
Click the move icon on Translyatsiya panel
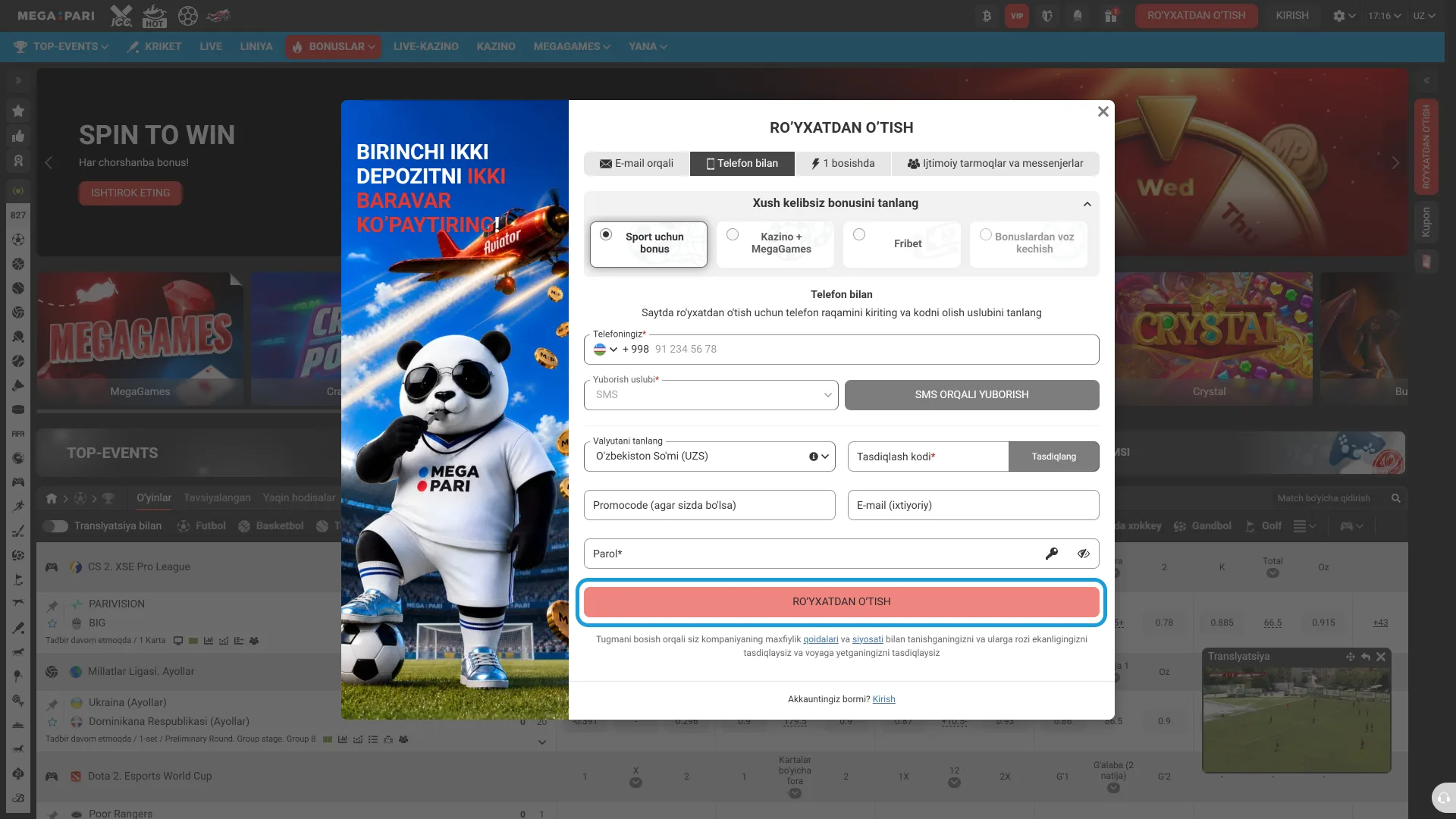(x=1351, y=657)
